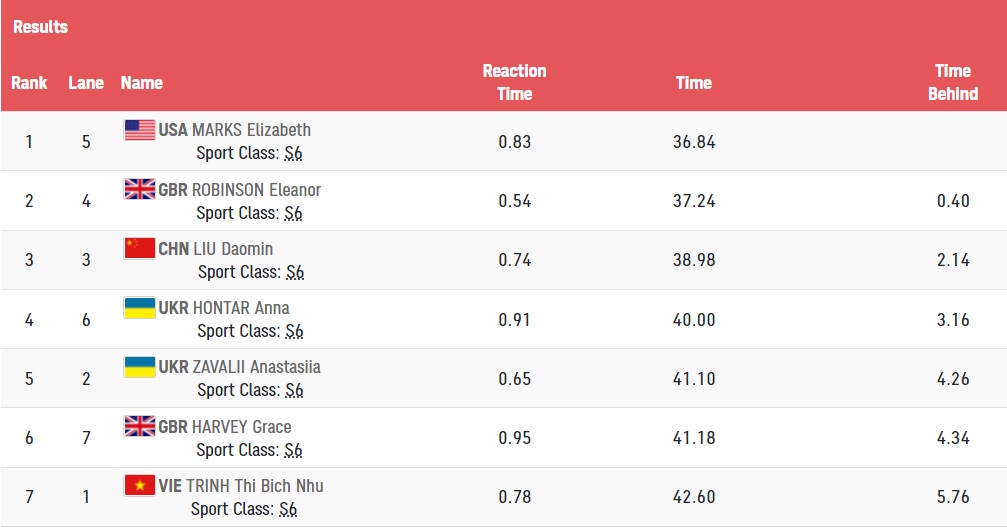Click the S6 abbreviation under MARKS Elizabeth
1007x527 pixels.
(x=293, y=153)
